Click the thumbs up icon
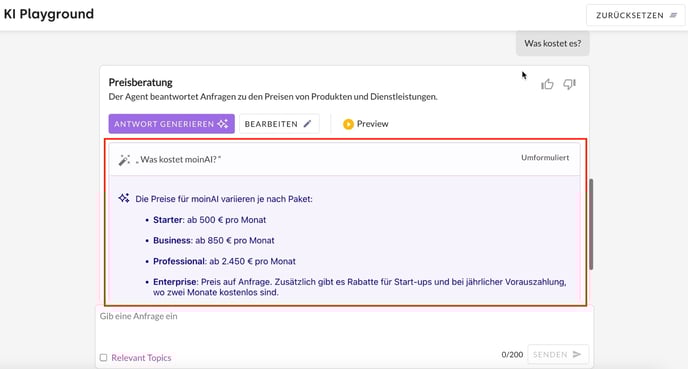Image resolution: width=688 pixels, height=369 pixels. coord(547,84)
